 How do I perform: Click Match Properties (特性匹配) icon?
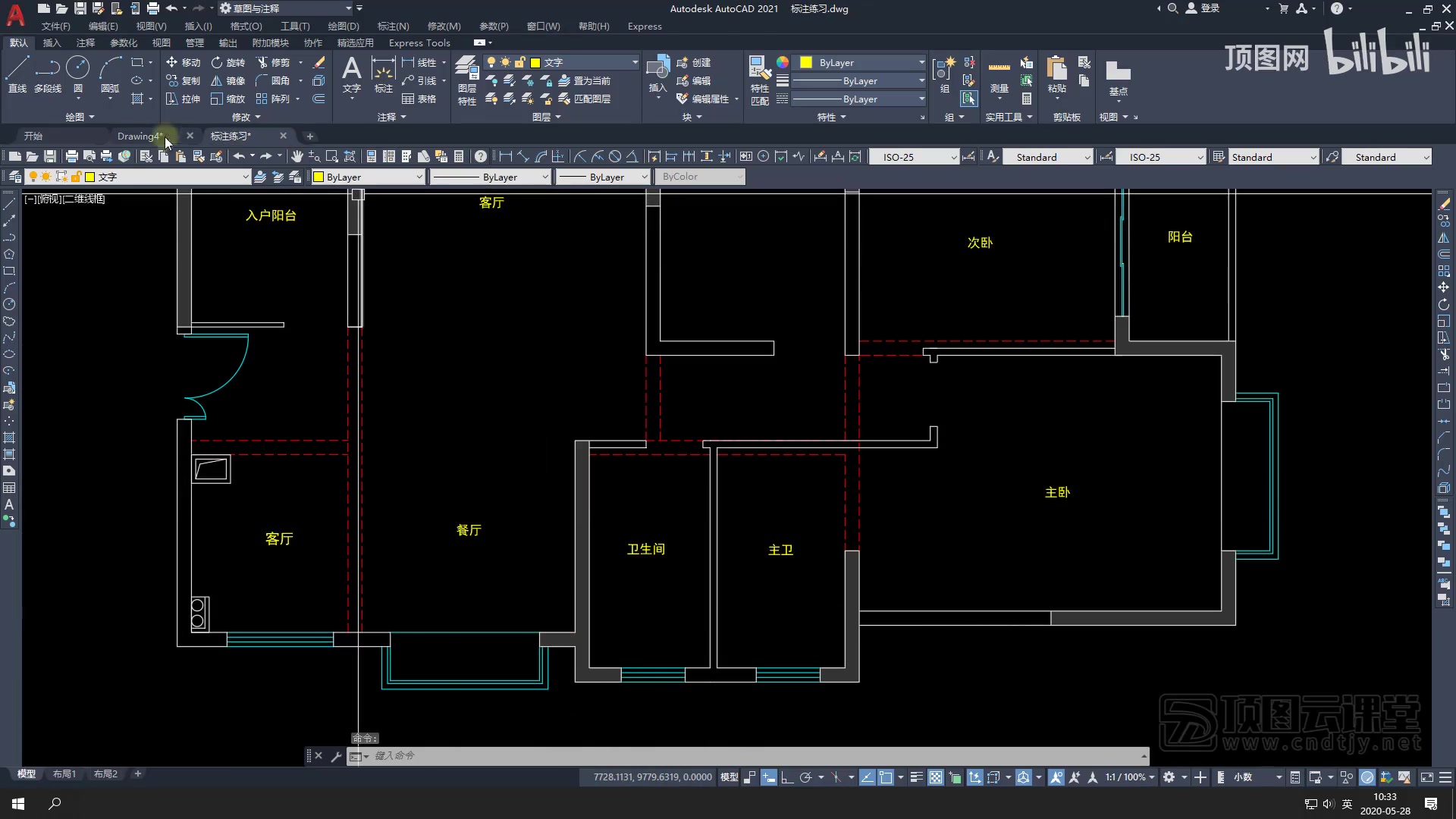[x=760, y=80]
